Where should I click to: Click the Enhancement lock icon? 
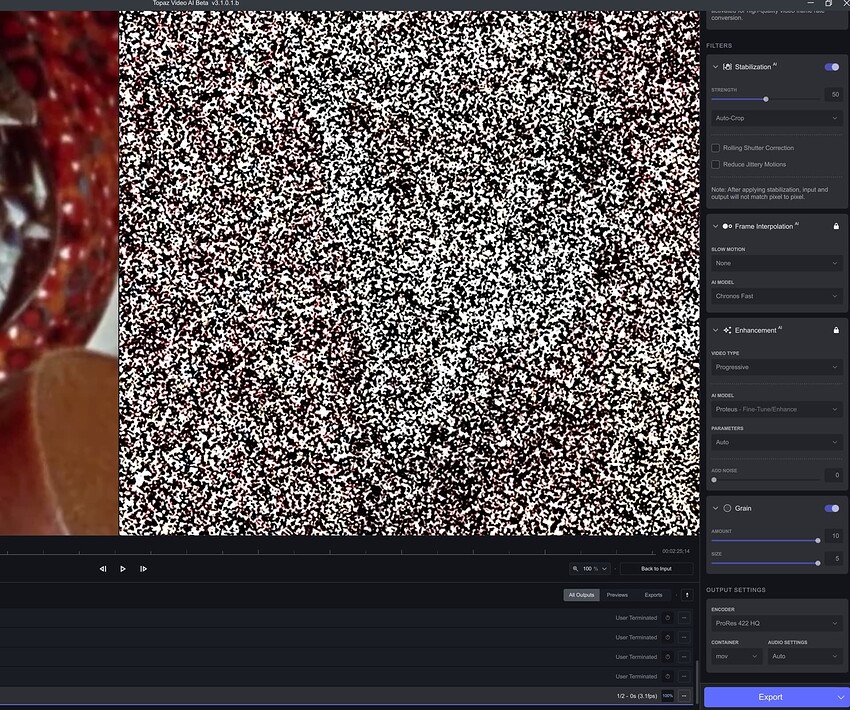pyautogui.click(x=836, y=330)
